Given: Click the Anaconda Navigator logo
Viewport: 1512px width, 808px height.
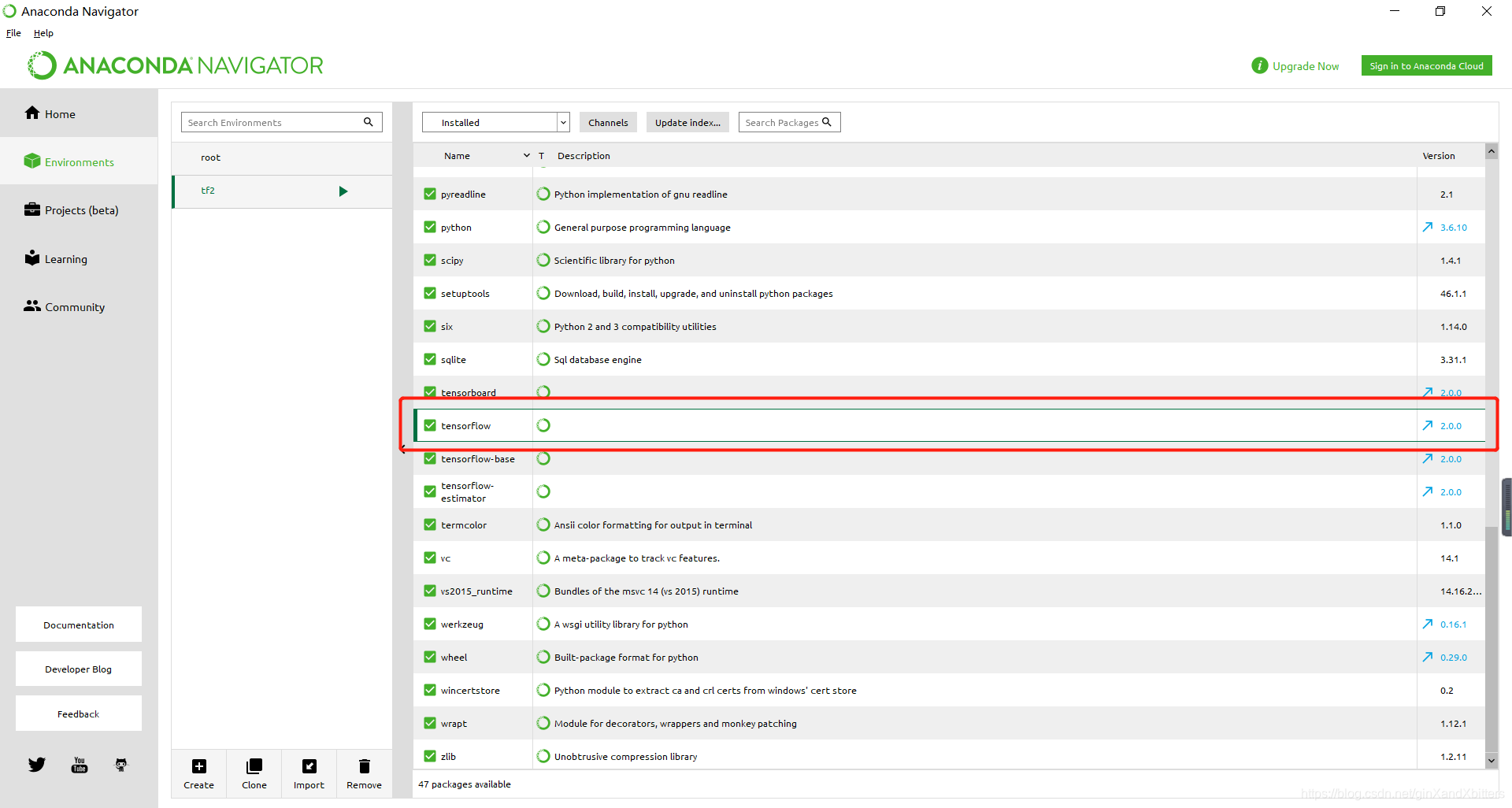Looking at the screenshot, I should coord(176,65).
